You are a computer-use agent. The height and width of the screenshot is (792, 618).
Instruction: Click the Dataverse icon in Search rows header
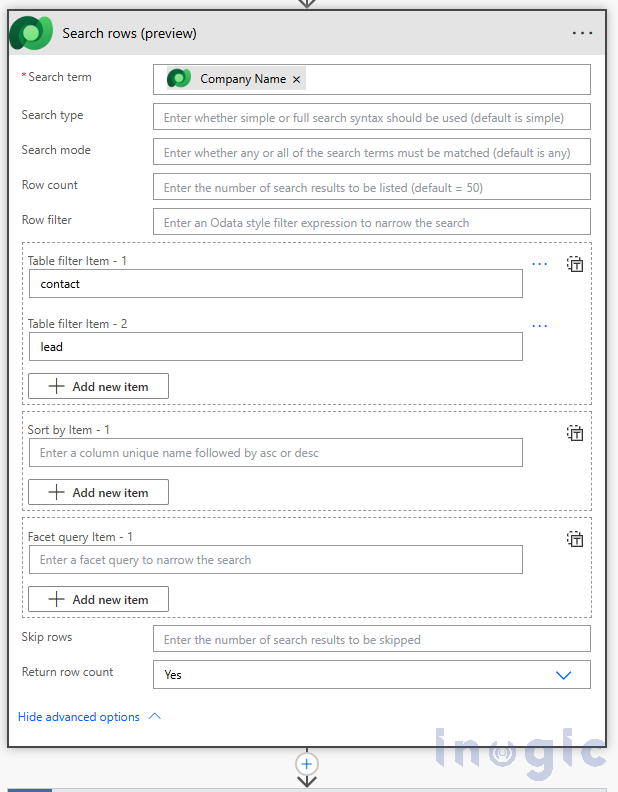point(30,33)
